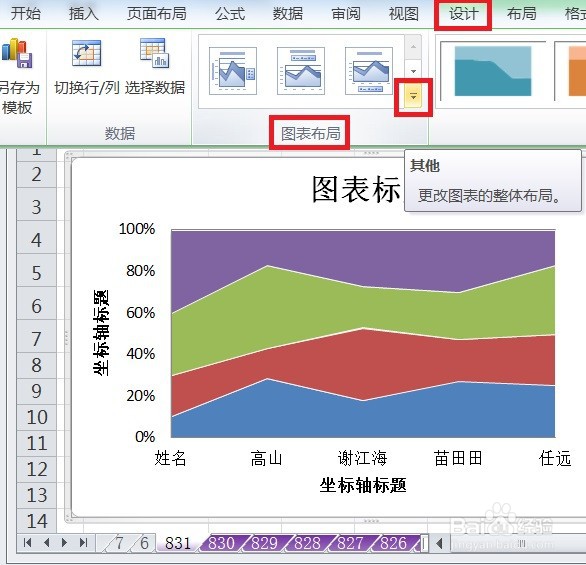Viewport: 586px width, 565px height.
Task: Open the 数据 ribbon tab
Action: coord(287,14)
